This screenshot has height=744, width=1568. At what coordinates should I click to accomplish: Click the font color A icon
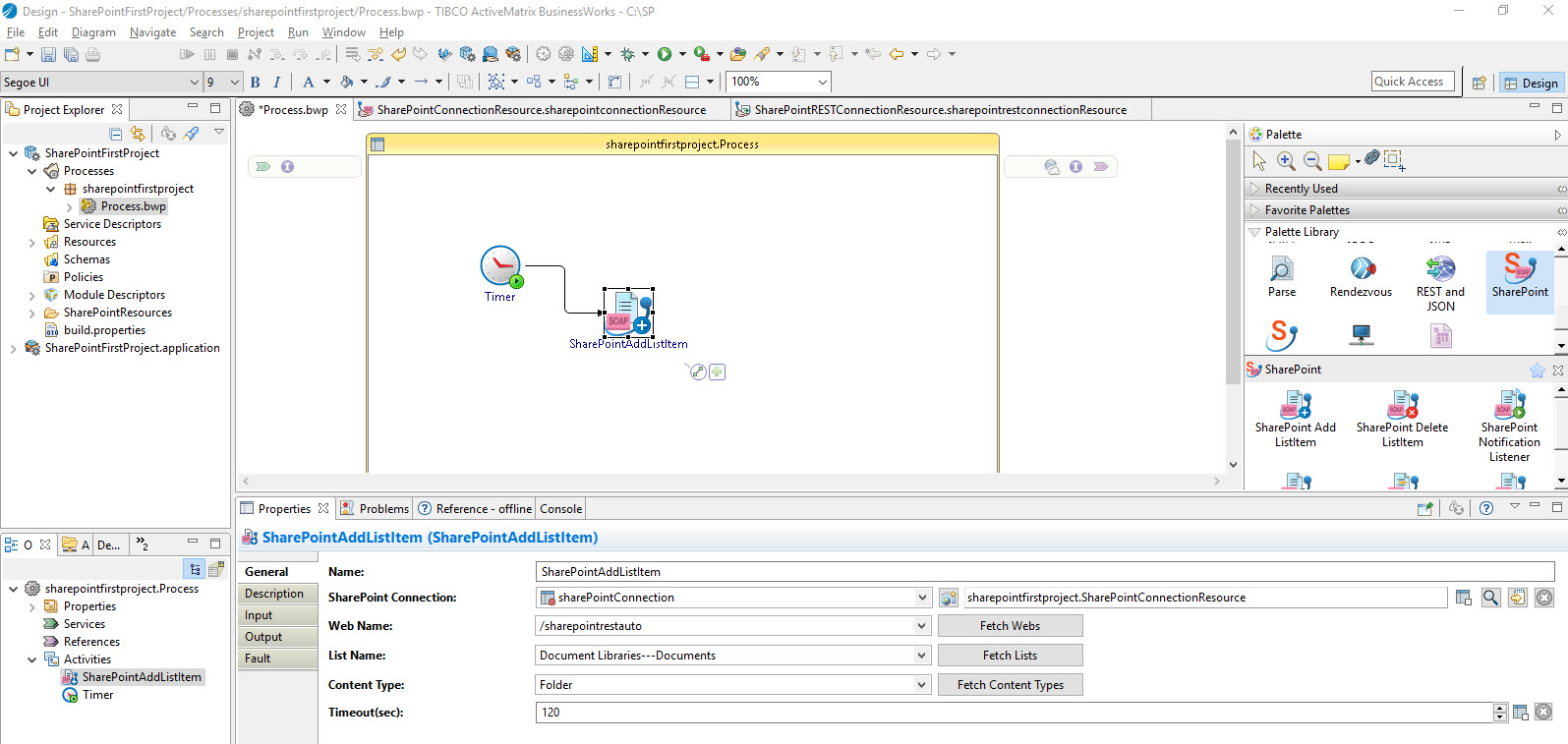click(x=309, y=82)
